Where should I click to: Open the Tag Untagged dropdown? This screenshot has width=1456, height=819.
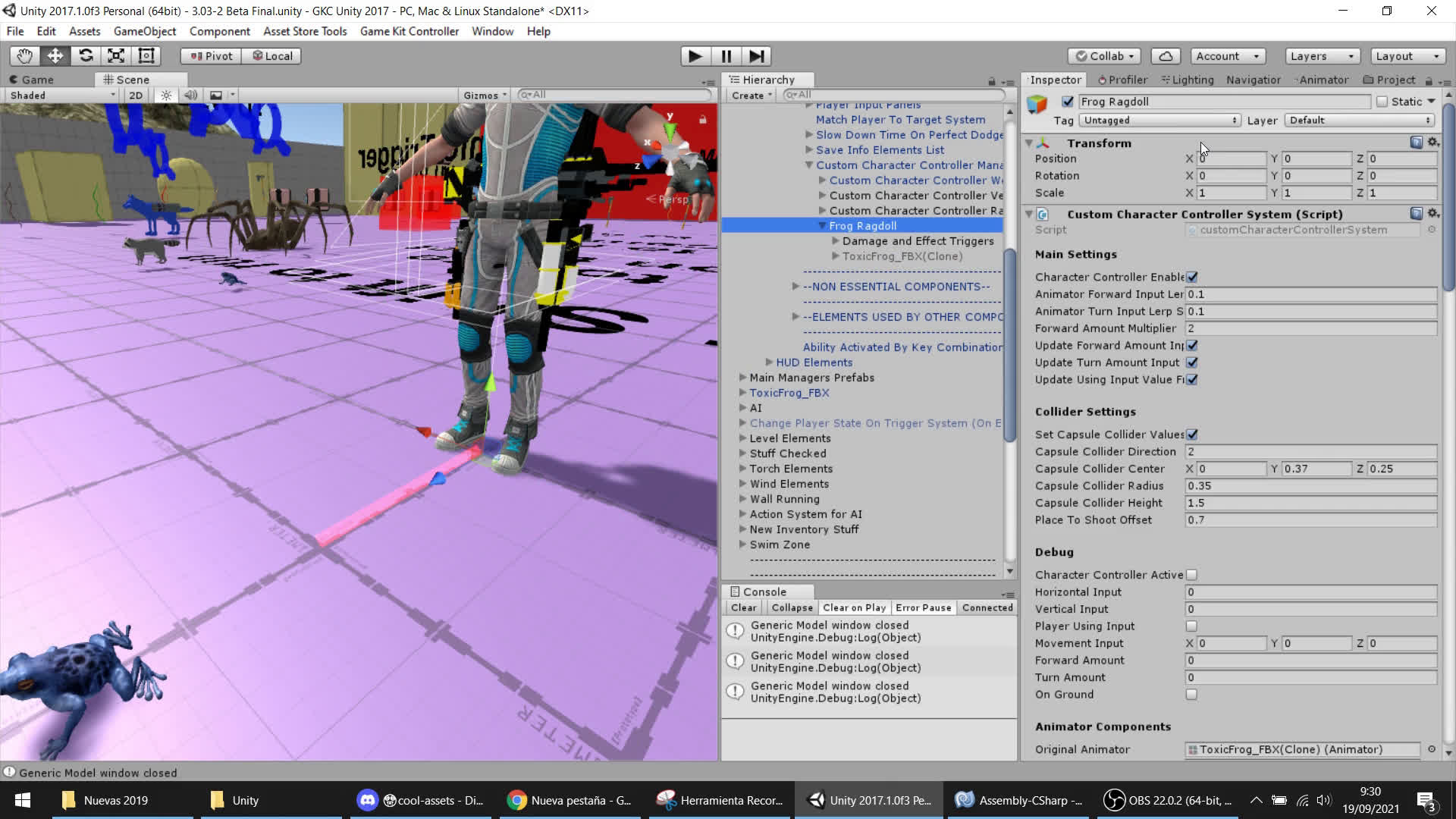tap(1160, 121)
